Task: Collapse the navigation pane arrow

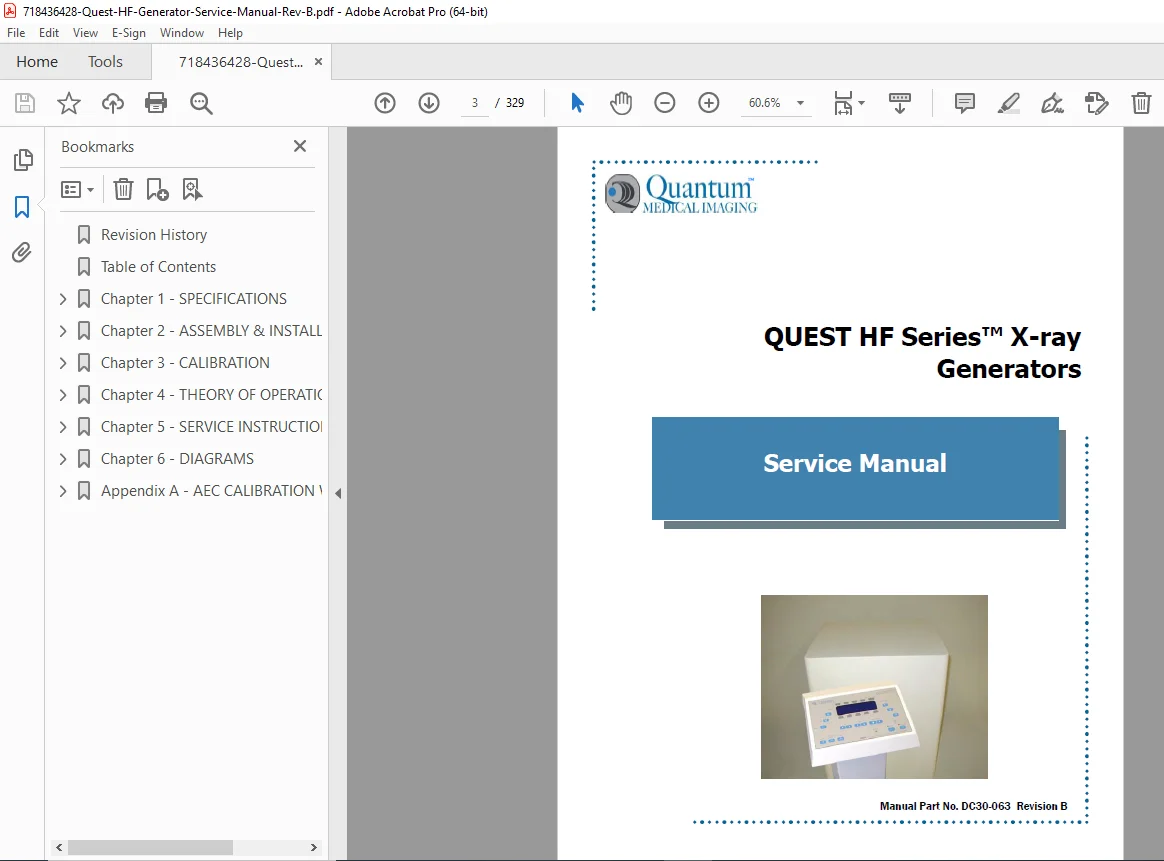Action: pos(338,493)
